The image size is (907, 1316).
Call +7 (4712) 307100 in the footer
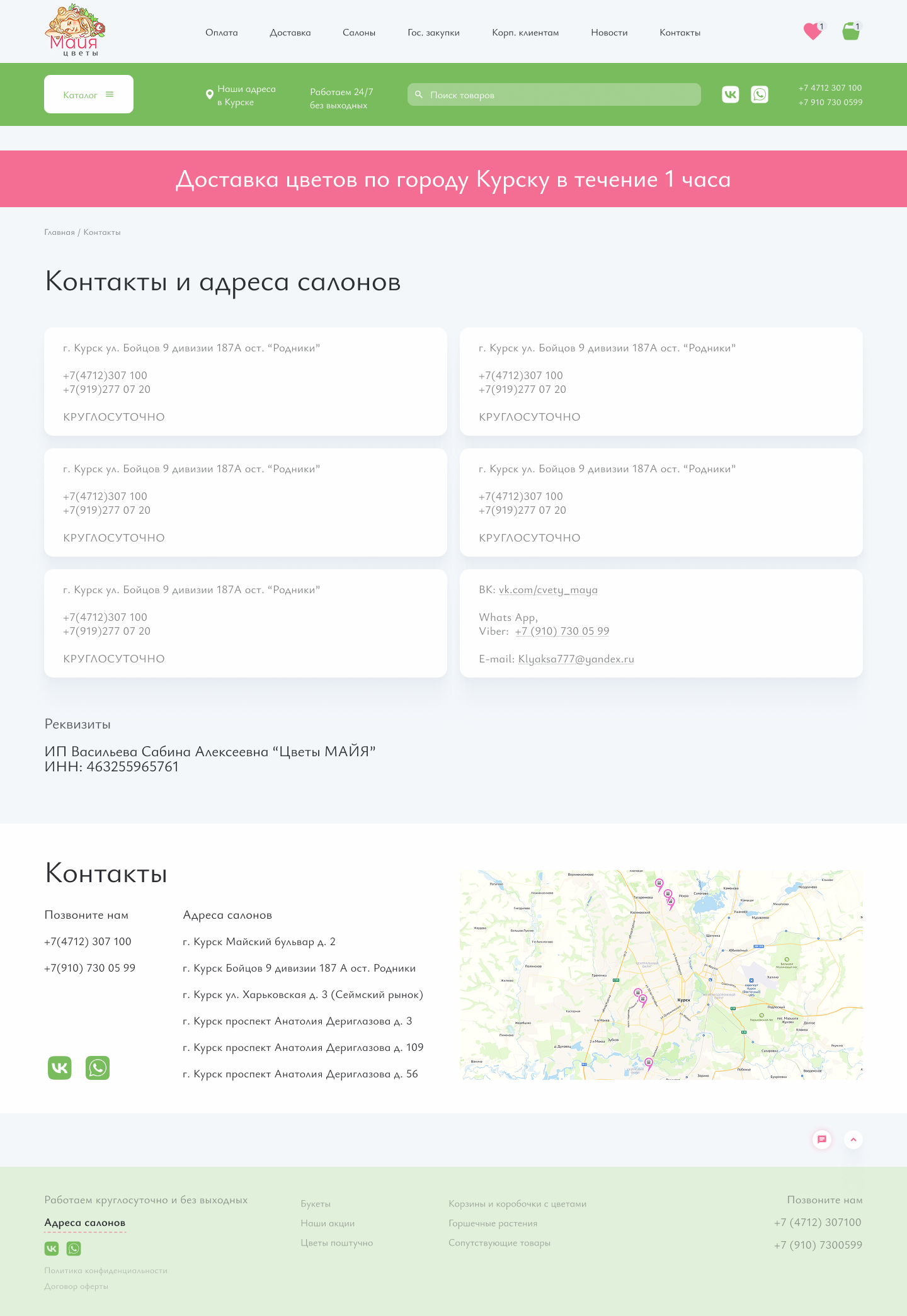click(x=818, y=1222)
